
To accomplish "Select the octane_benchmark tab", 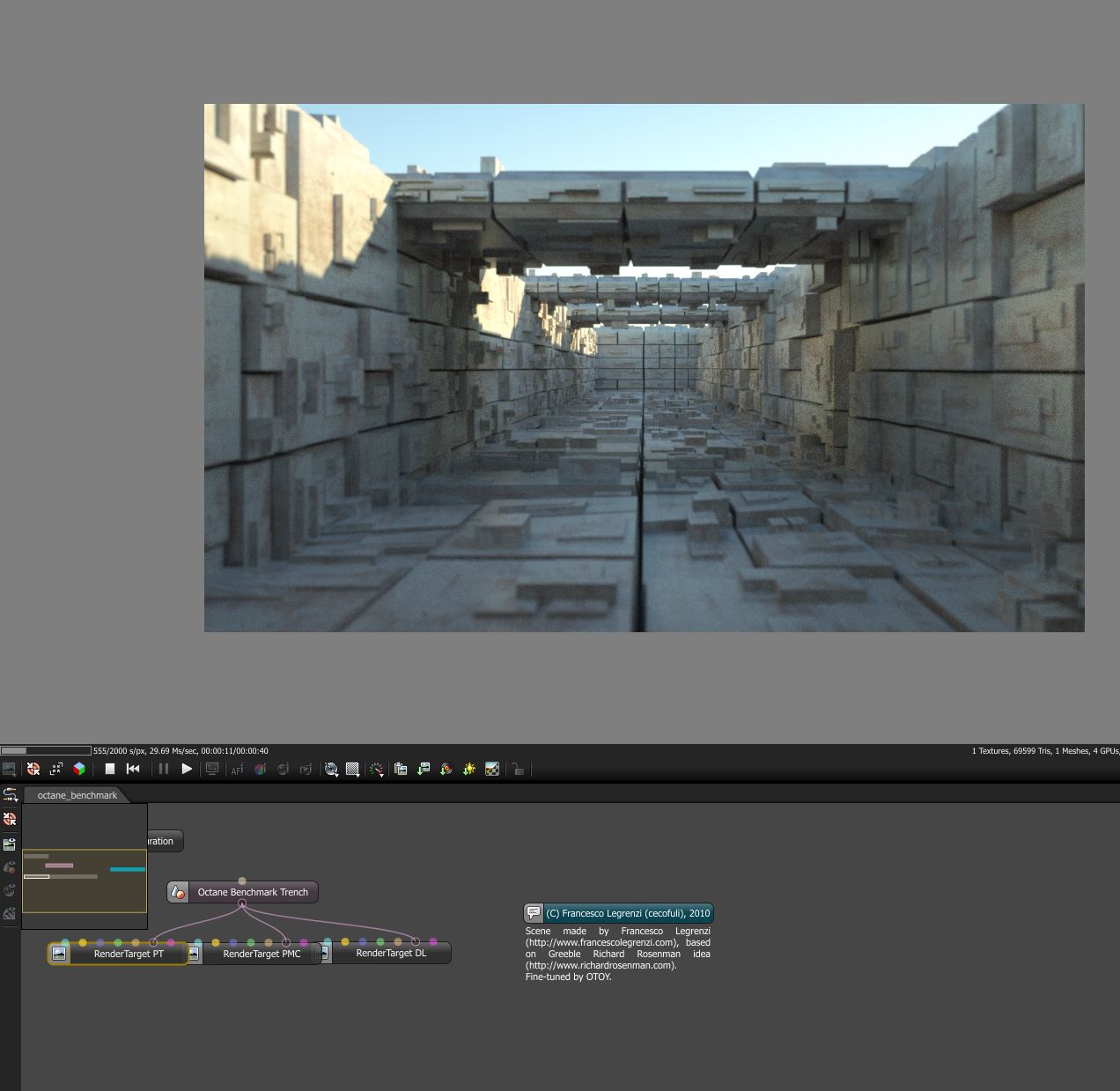I will pyautogui.click(x=77, y=795).
